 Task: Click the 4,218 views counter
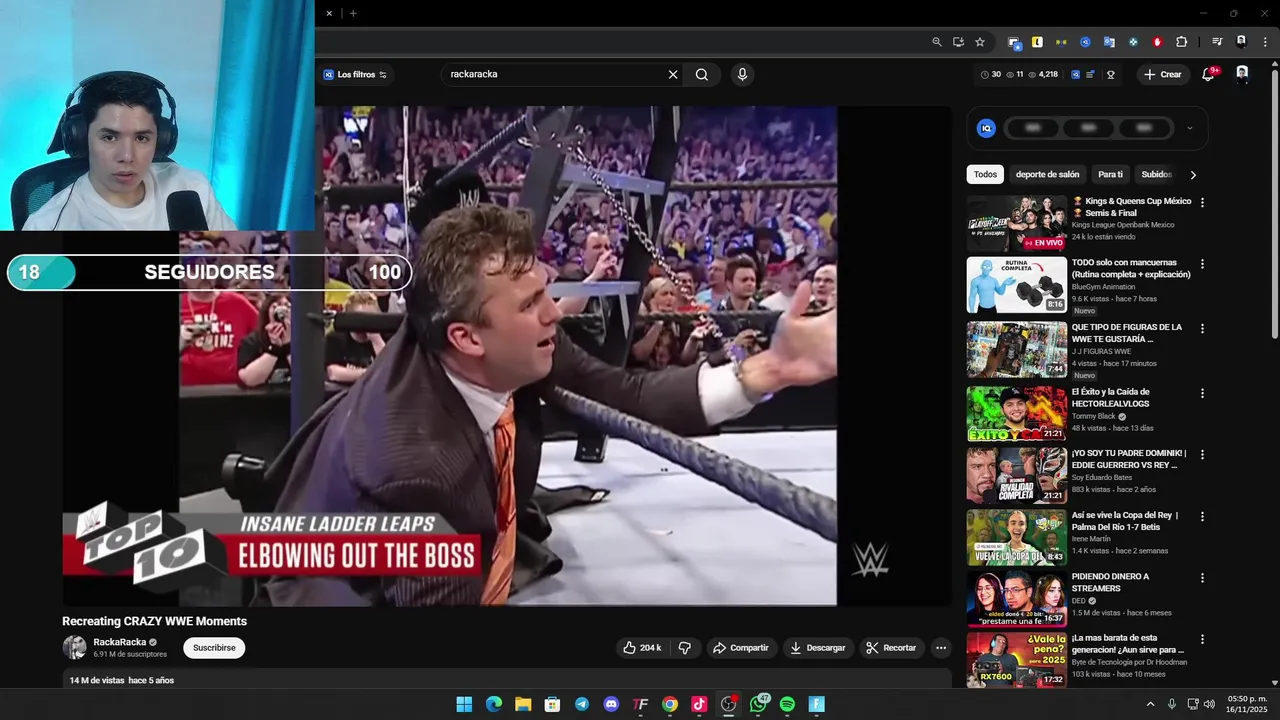[1042, 74]
